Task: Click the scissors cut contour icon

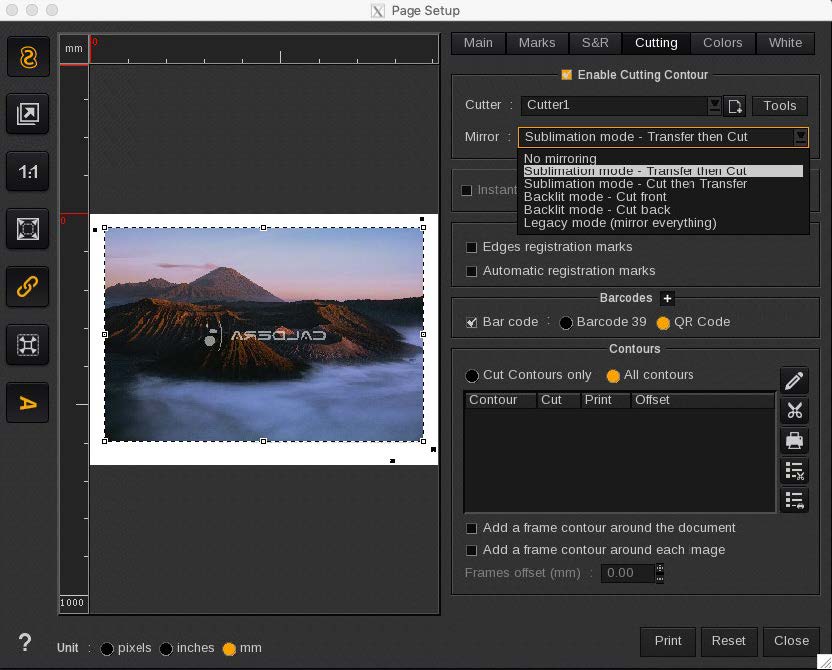Action: 794,411
